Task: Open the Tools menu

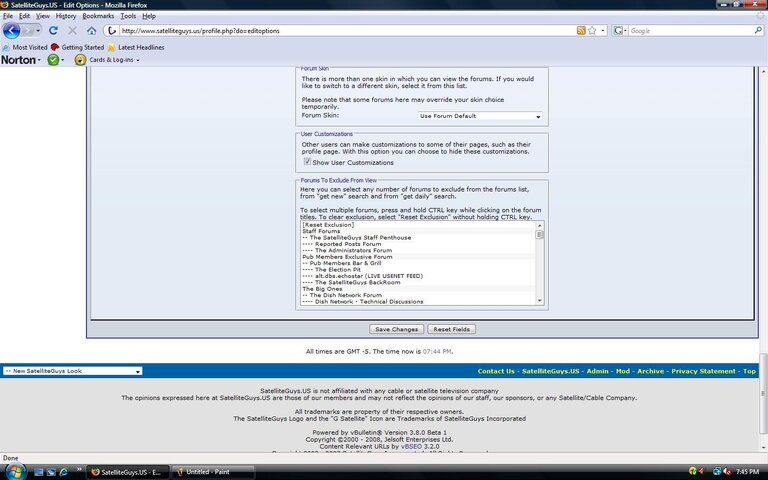Action: pos(128,16)
